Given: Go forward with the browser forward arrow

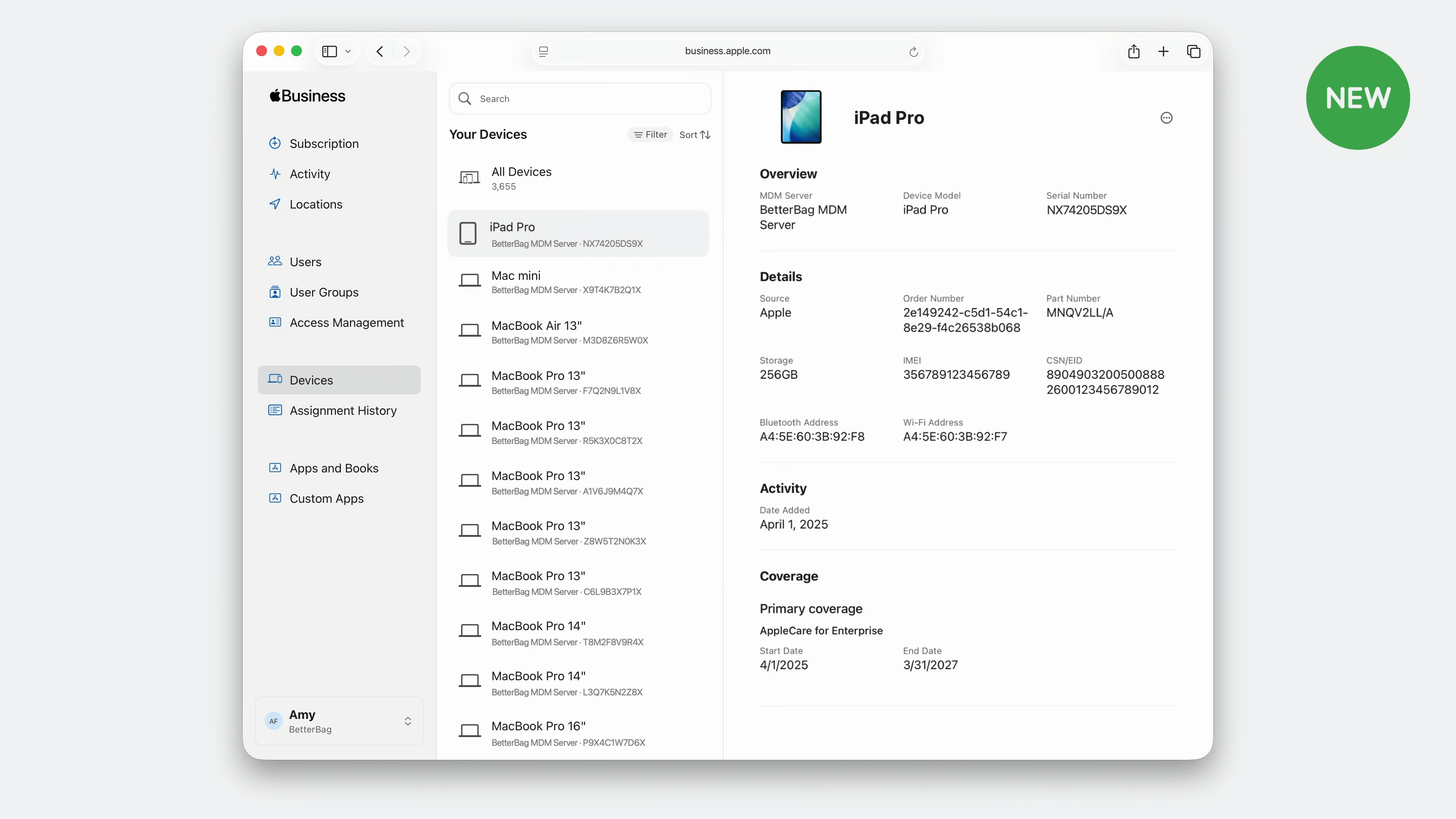Looking at the screenshot, I should [x=406, y=52].
